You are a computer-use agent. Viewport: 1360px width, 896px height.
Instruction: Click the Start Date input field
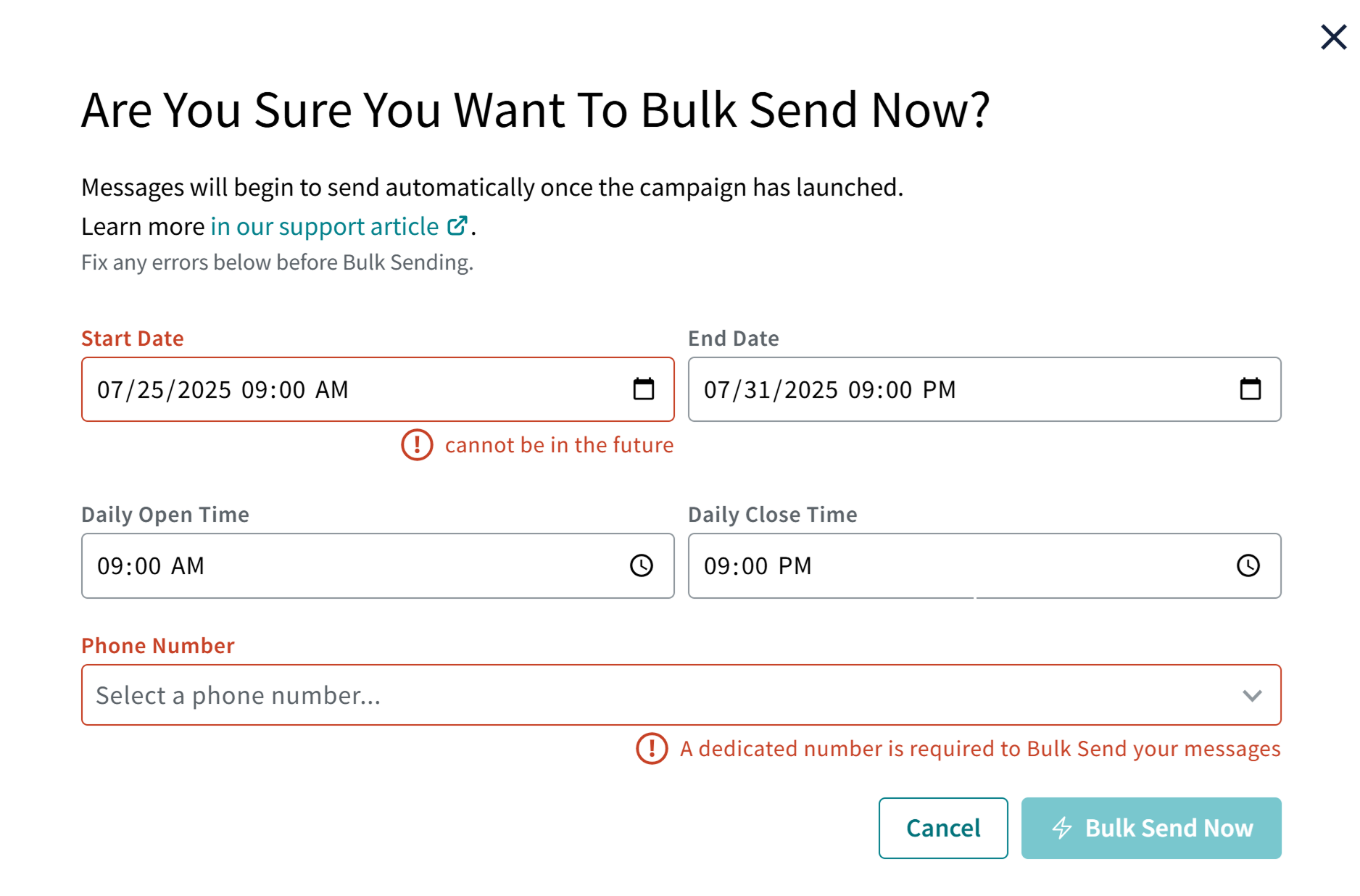coord(326,389)
